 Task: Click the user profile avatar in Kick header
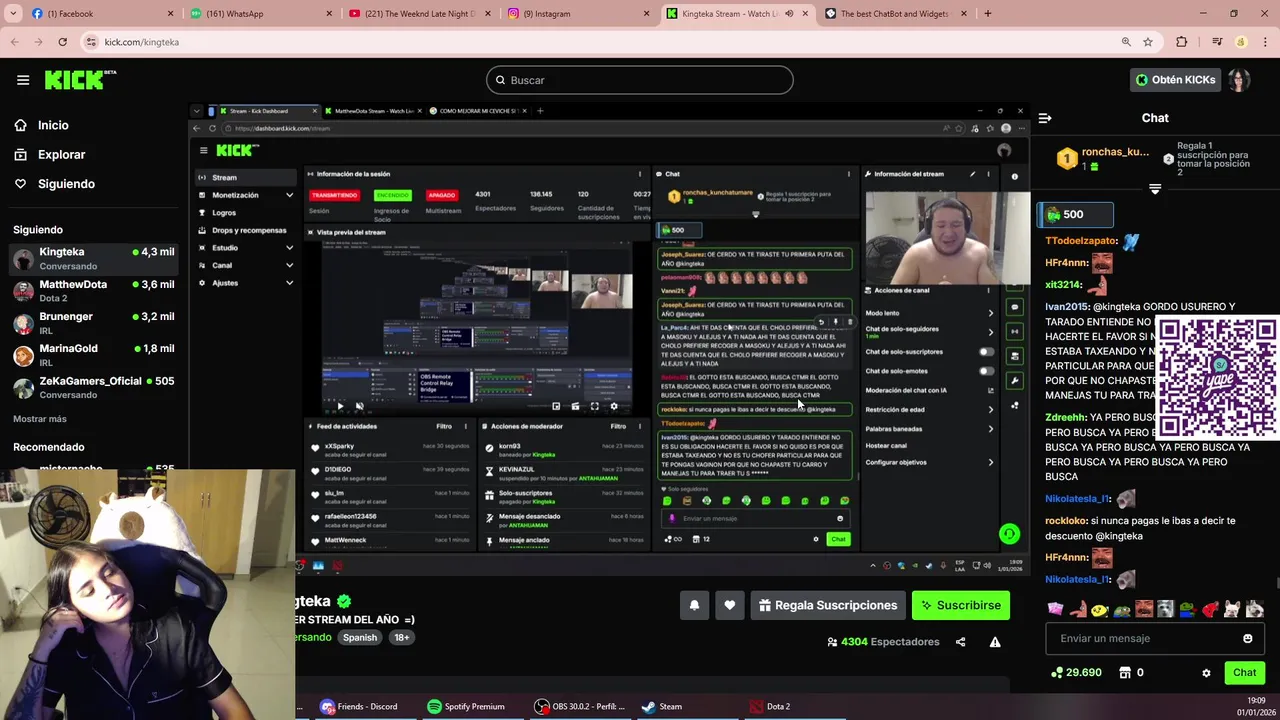(1239, 80)
